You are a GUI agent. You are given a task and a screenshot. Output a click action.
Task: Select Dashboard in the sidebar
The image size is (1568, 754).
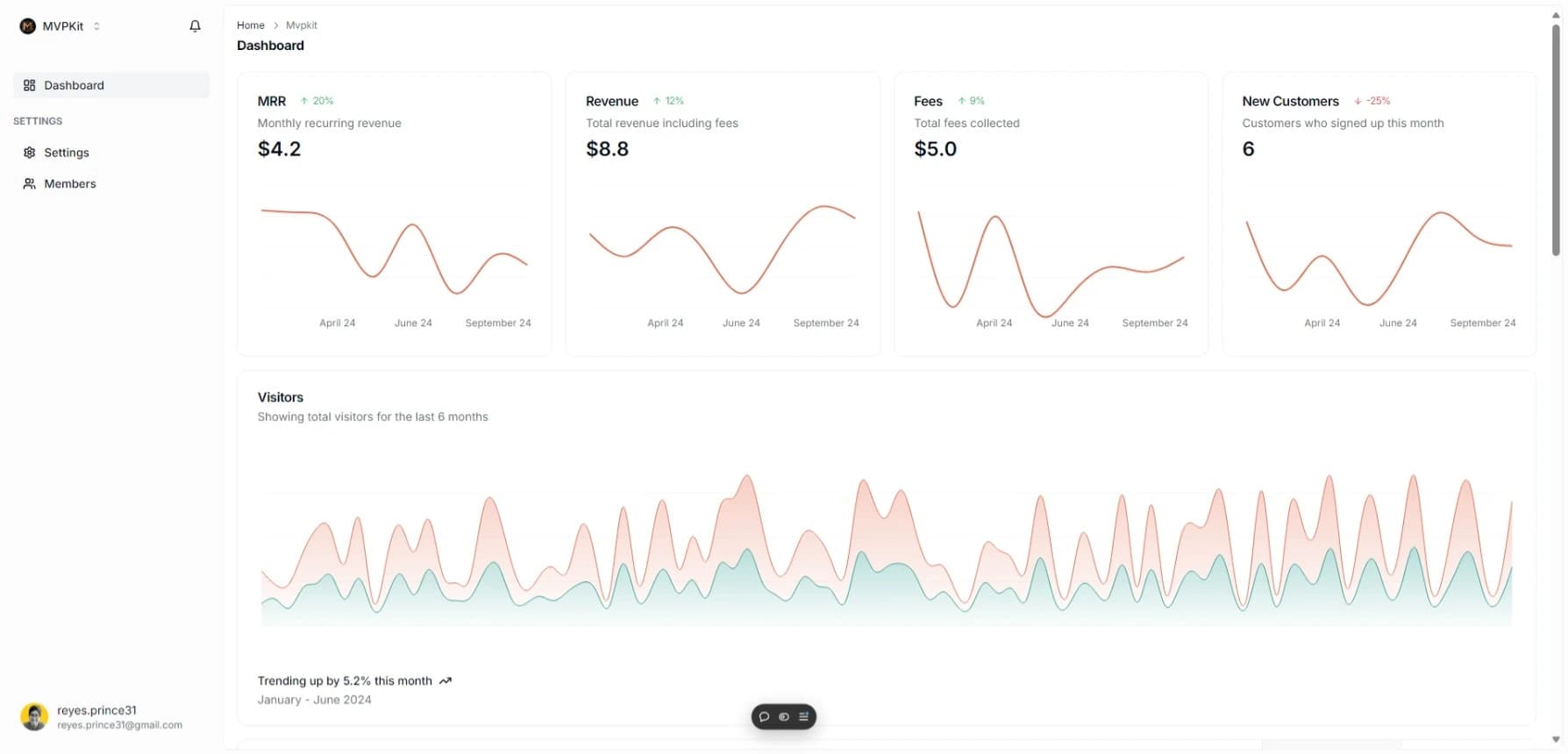tap(74, 85)
